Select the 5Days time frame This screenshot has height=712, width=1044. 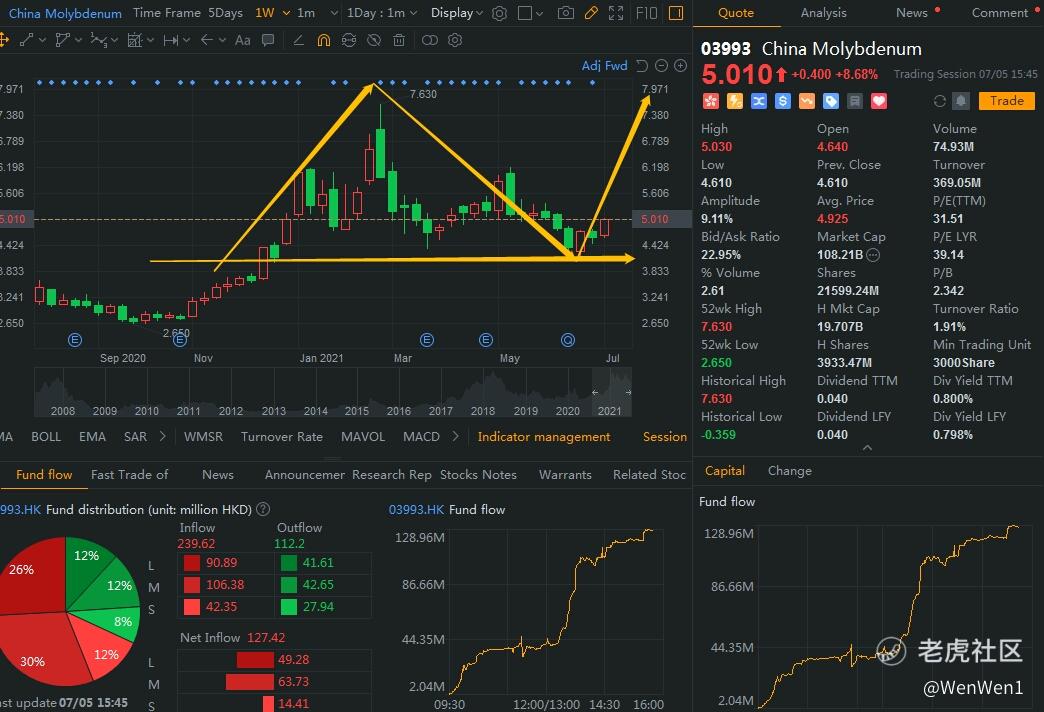[x=226, y=13]
